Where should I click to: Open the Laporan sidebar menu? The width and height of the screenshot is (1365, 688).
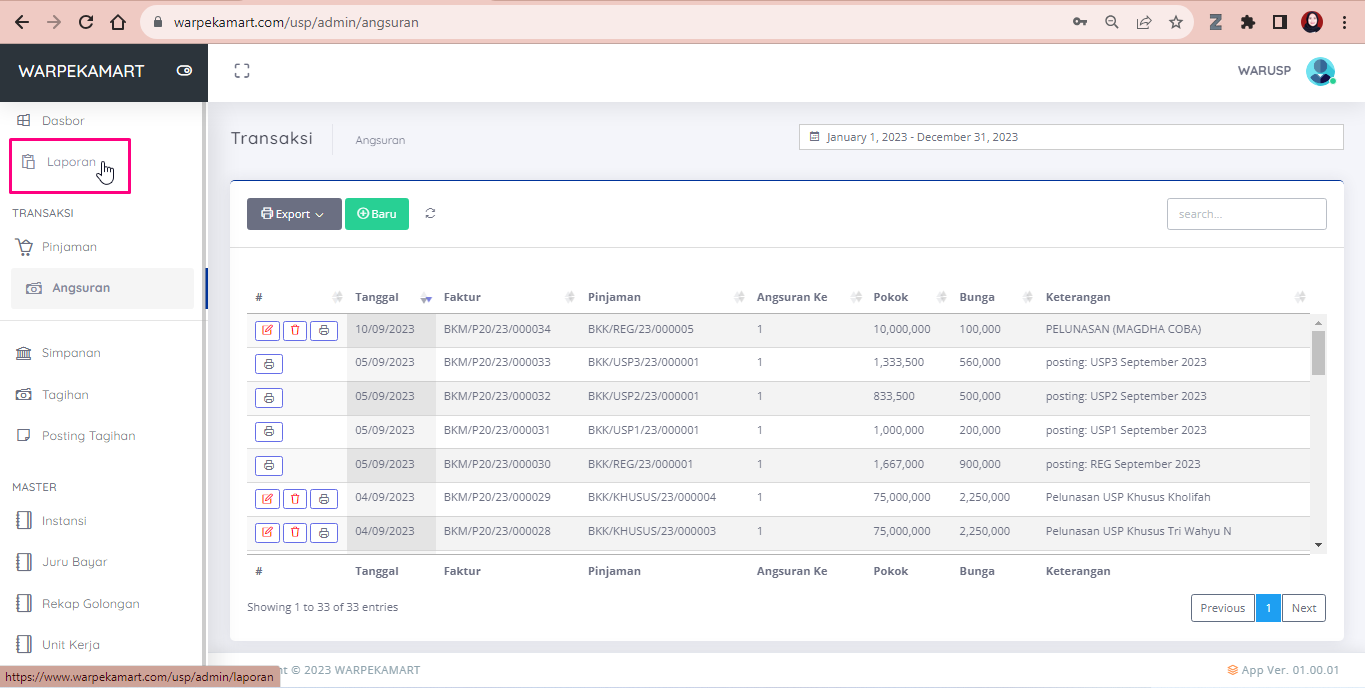pyautogui.click(x=70, y=162)
